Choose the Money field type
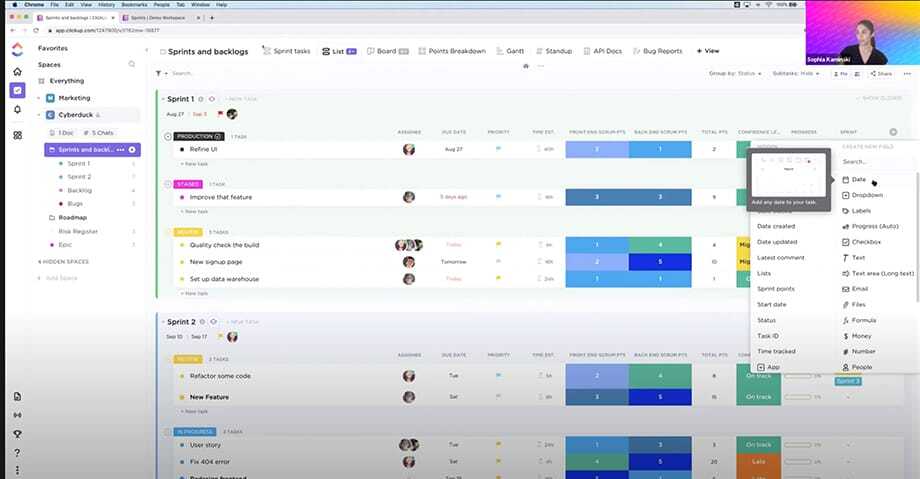This screenshot has height=479, width=920. tap(857, 336)
